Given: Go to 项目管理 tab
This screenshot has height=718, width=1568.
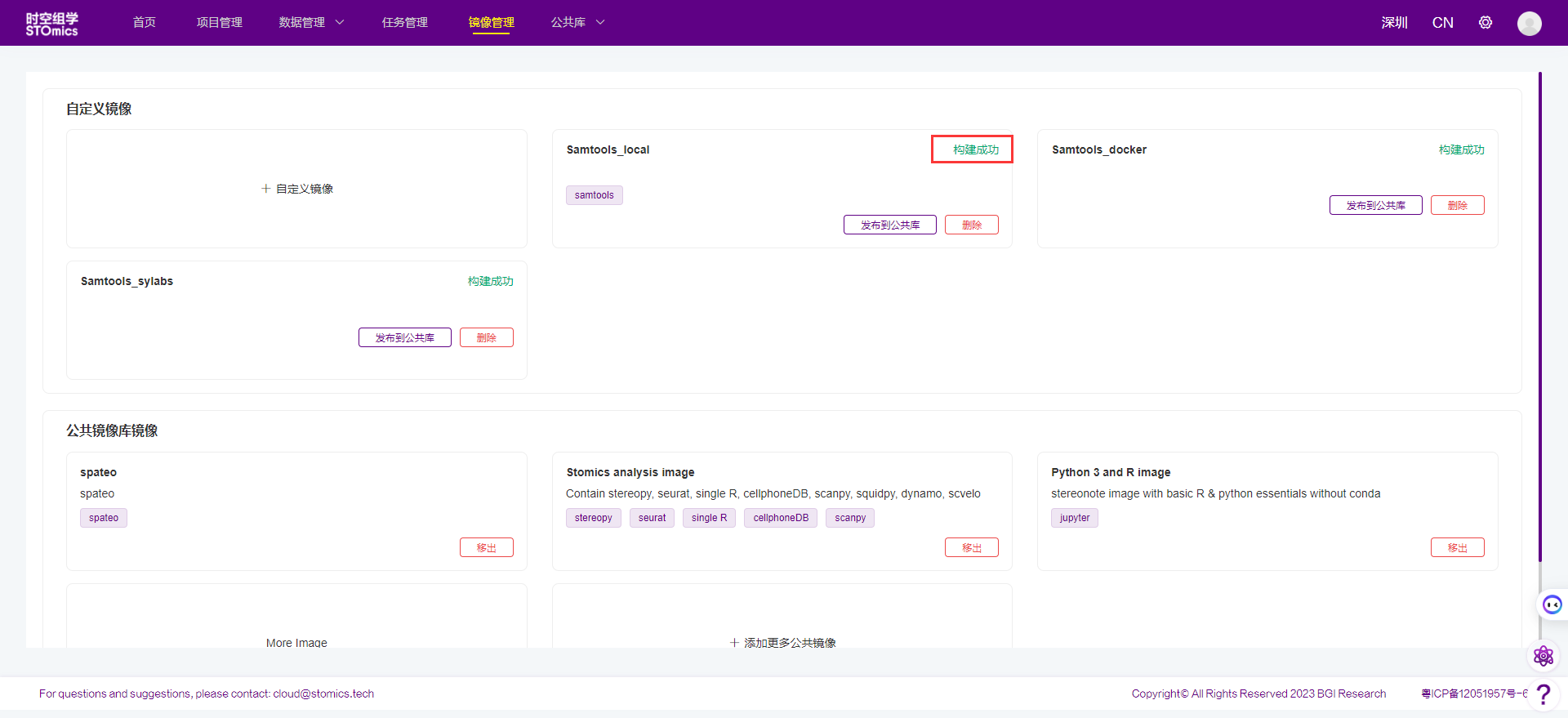Looking at the screenshot, I should (x=219, y=23).
